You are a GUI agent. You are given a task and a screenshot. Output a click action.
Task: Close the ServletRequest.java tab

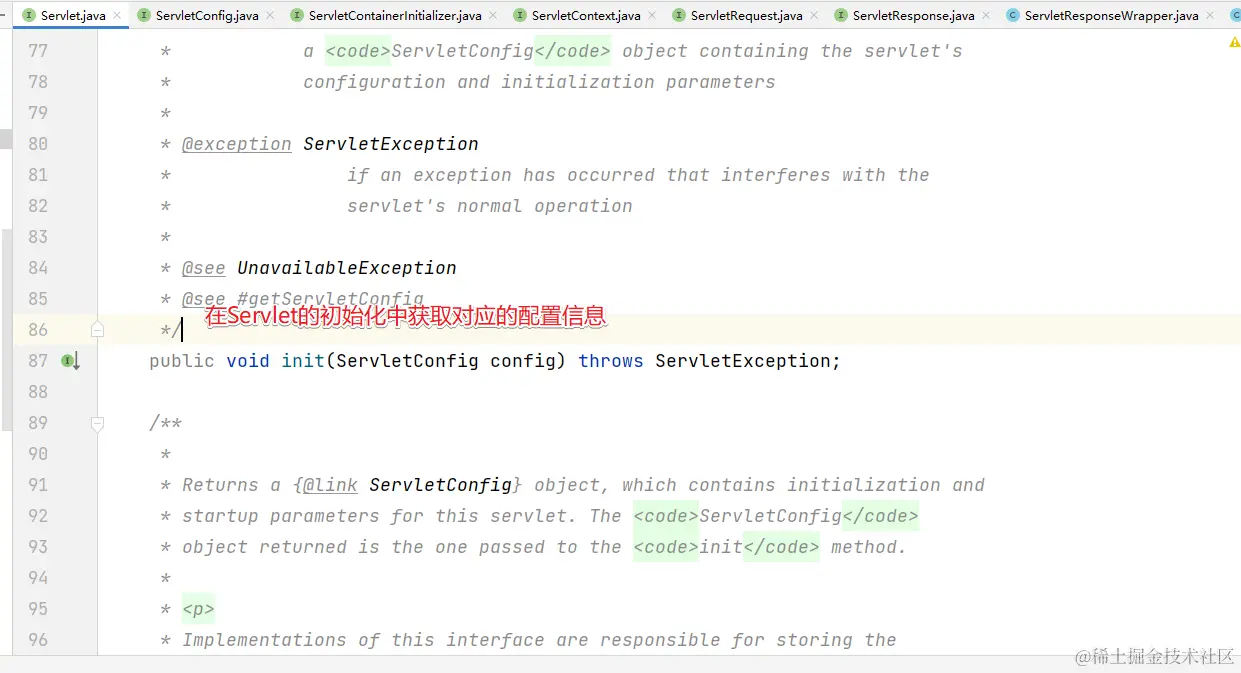click(x=815, y=16)
